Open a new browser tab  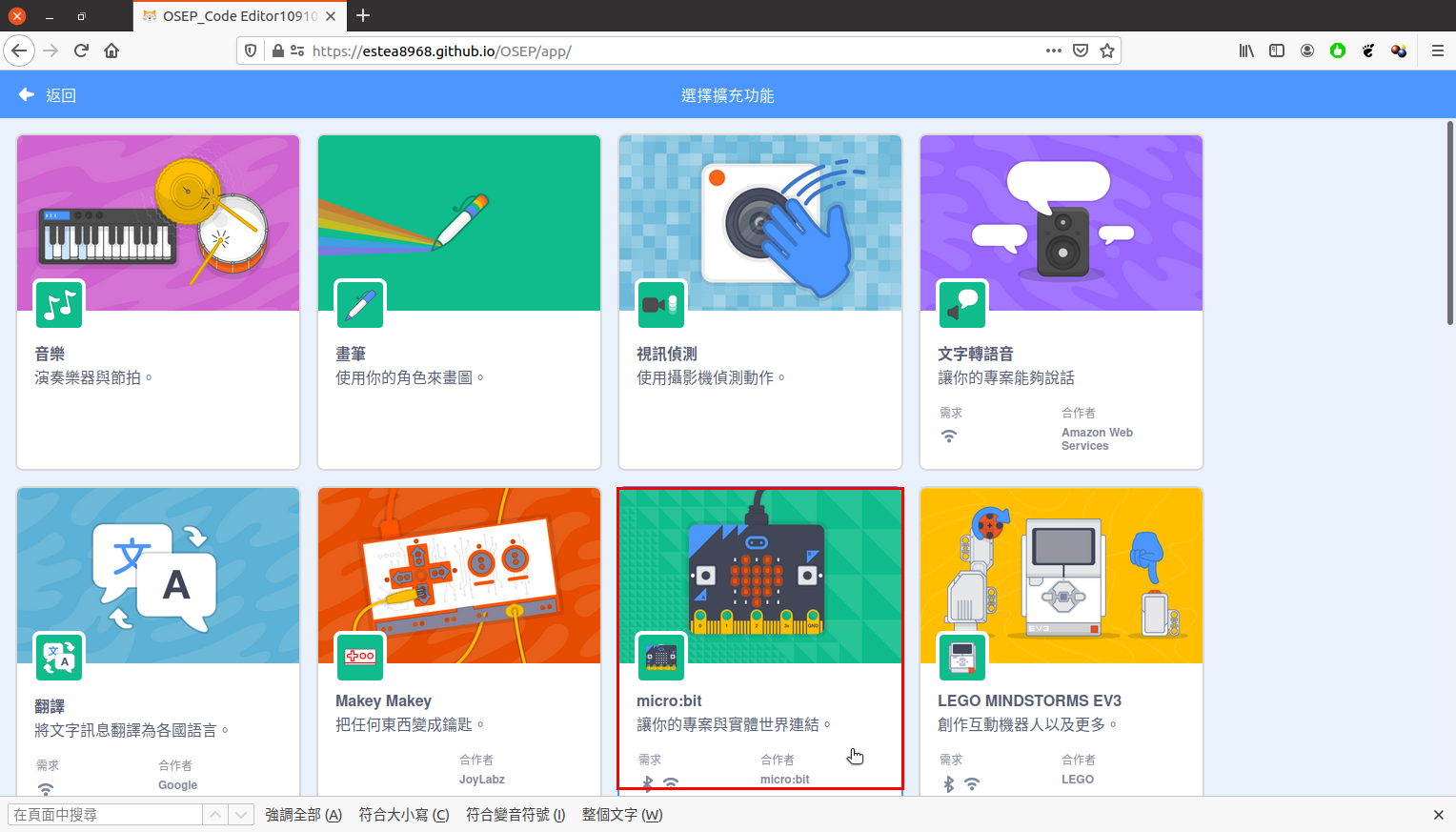click(362, 16)
